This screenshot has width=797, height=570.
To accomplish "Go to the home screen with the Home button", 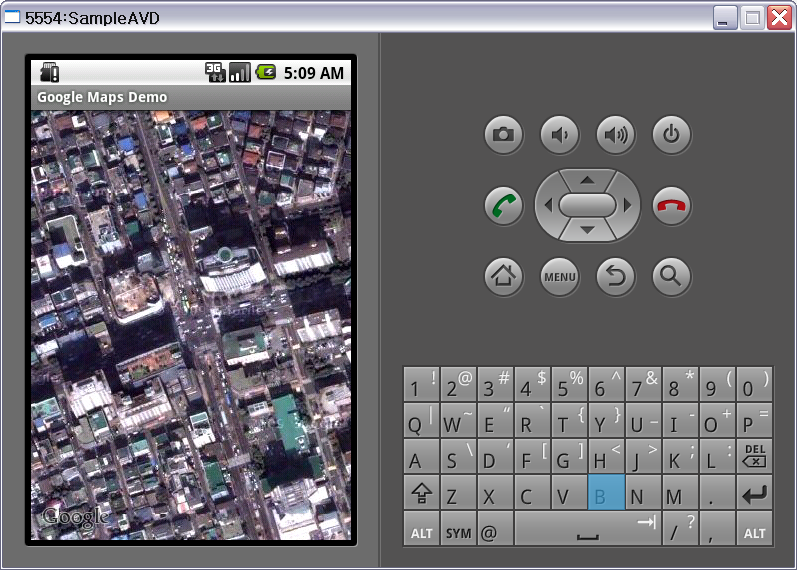I will (x=503, y=277).
